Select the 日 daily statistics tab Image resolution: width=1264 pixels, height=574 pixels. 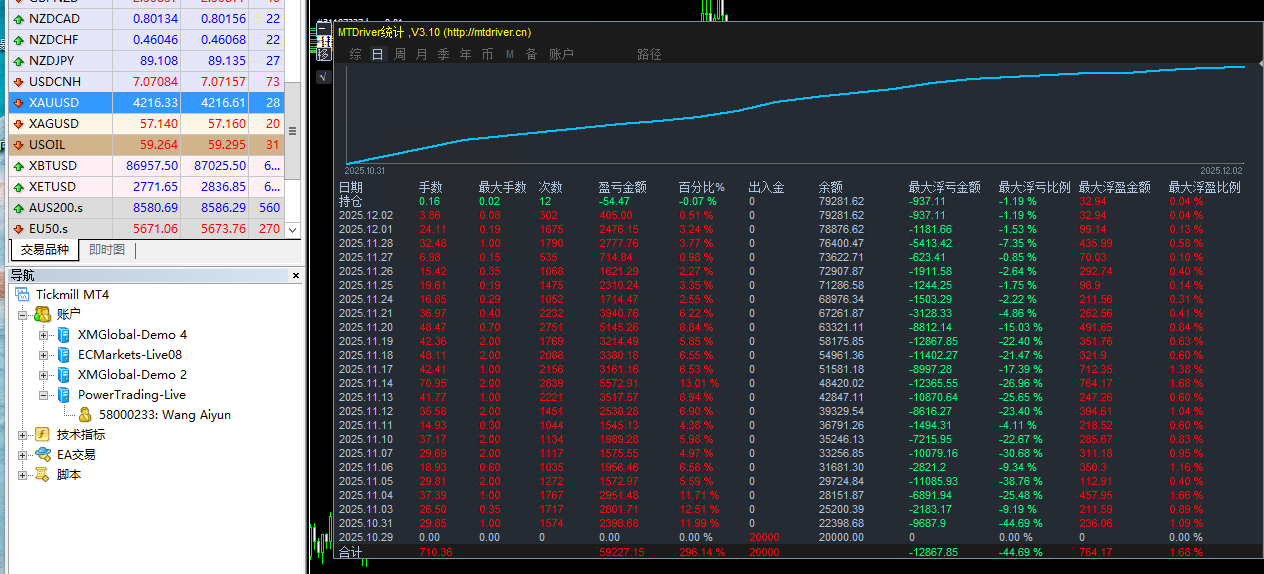378,54
